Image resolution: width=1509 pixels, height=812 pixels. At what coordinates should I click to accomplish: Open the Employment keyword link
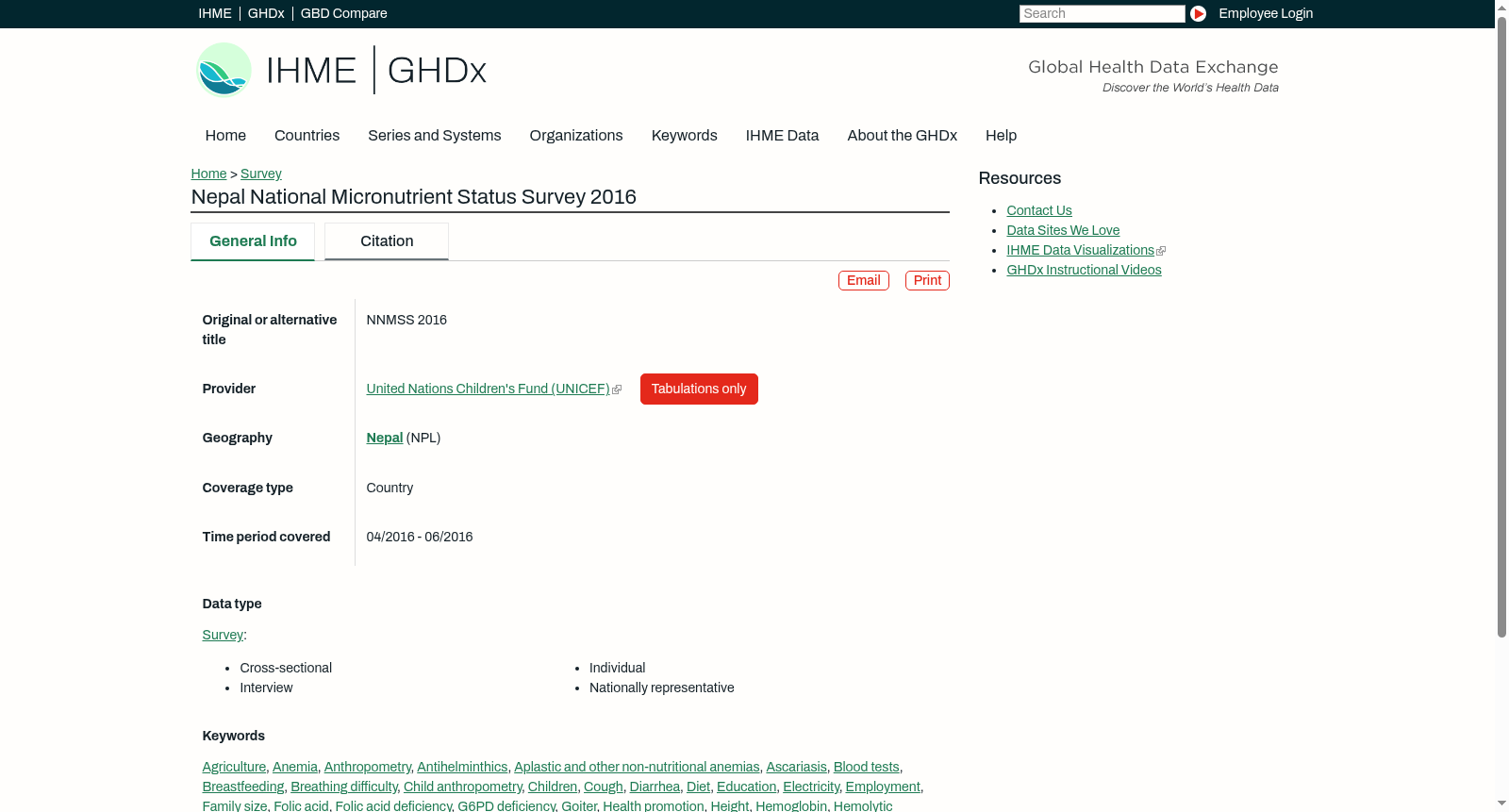coord(883,787)
